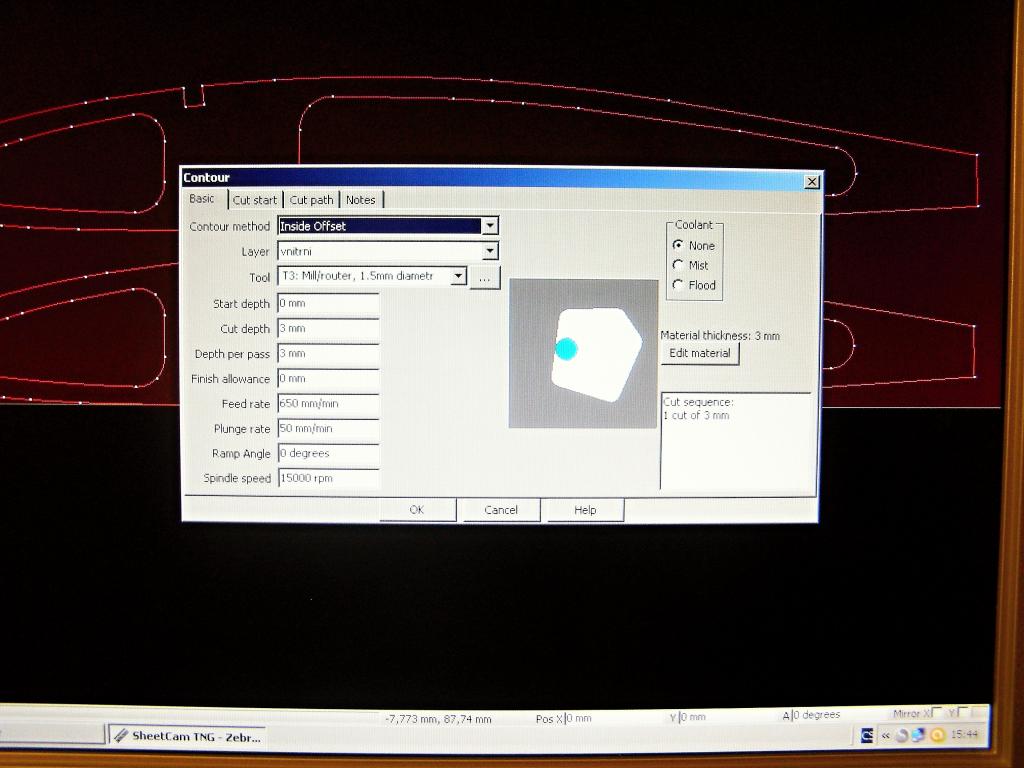Click the orange round system tray icon
This screenshot has width=1024, height=768.
pyautogui.click(x=937, y=735)
